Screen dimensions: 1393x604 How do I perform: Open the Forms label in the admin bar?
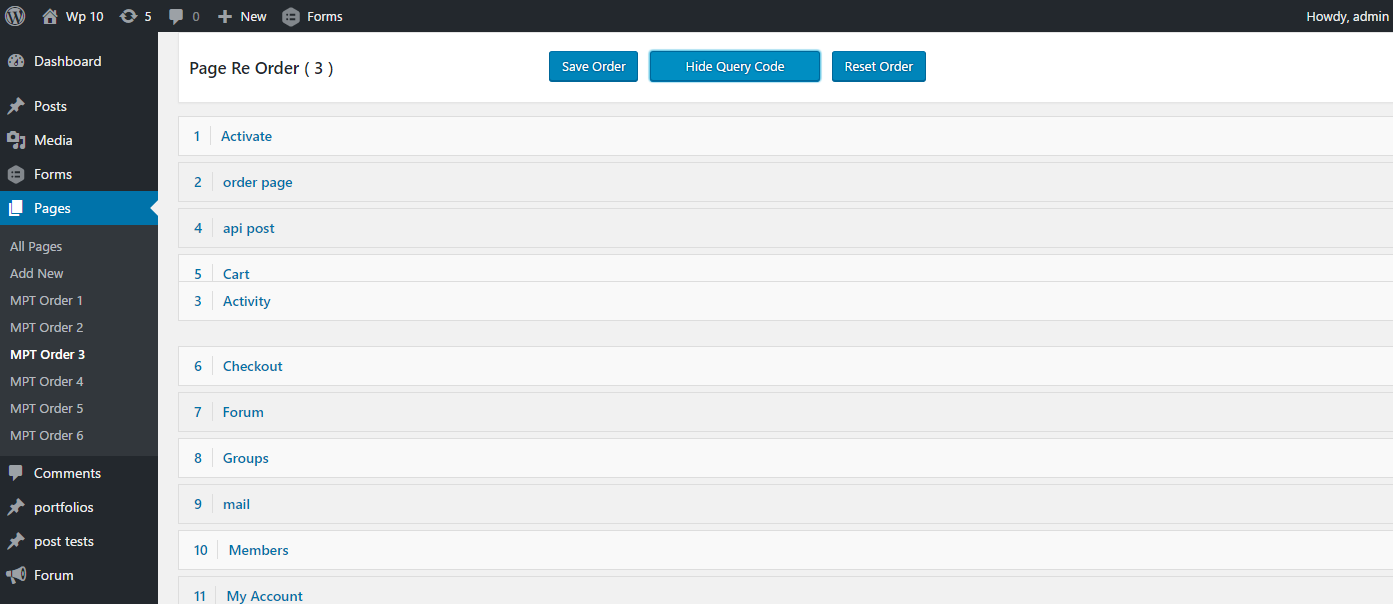325,16
